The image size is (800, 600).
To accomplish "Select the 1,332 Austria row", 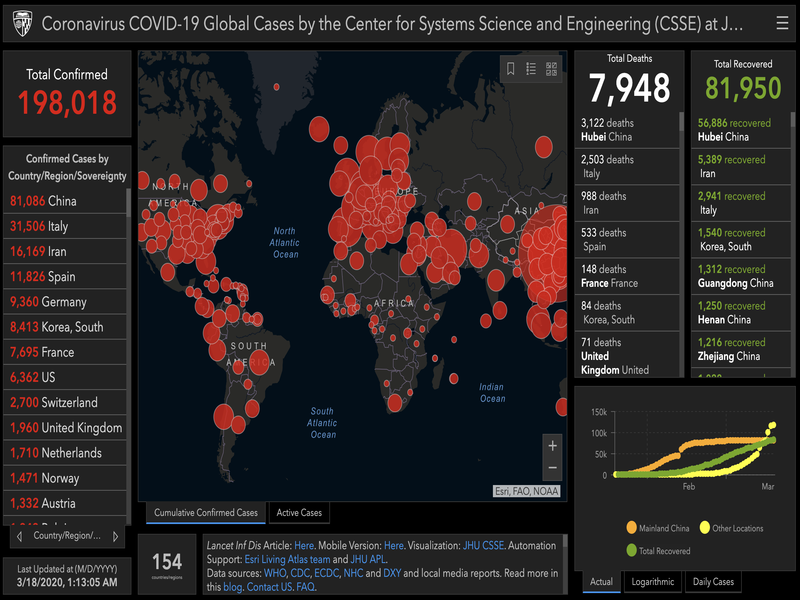I will (x=65, y=503).
